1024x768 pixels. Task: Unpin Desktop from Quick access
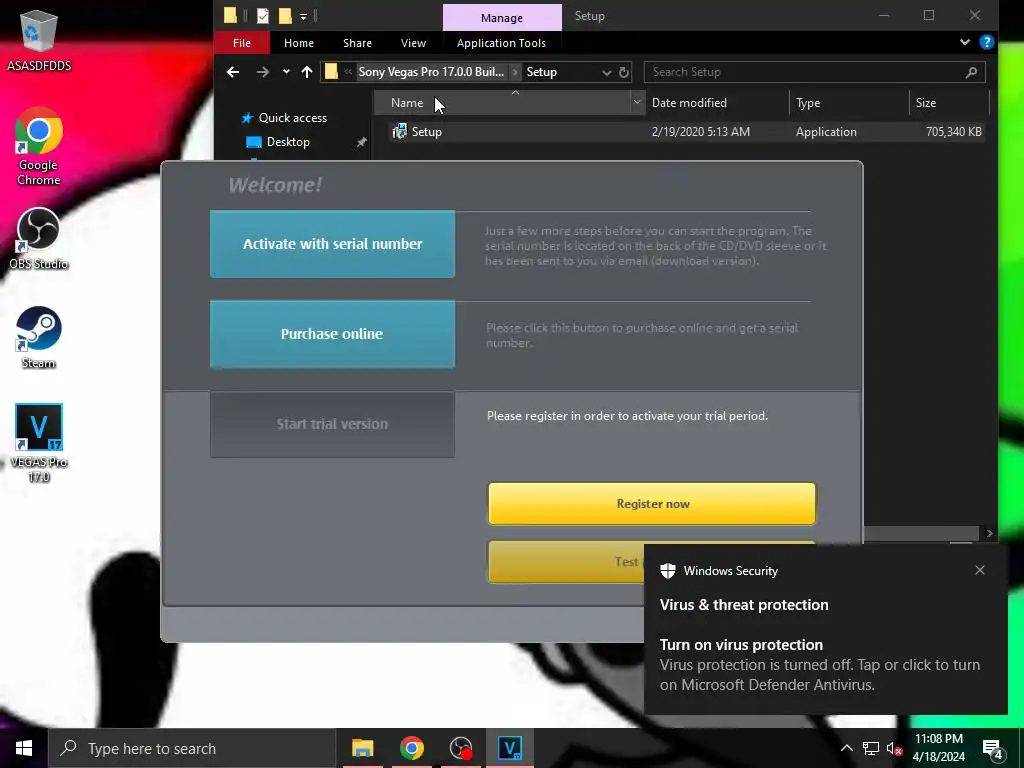tap(361, 142)
